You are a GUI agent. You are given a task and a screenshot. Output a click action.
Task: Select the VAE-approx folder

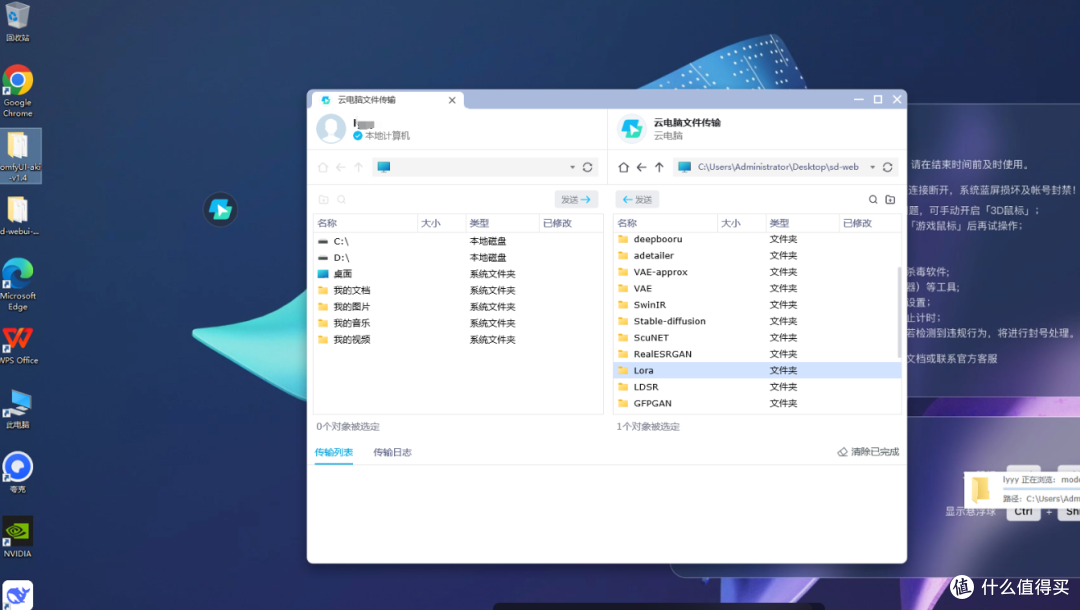pos(756,272)
